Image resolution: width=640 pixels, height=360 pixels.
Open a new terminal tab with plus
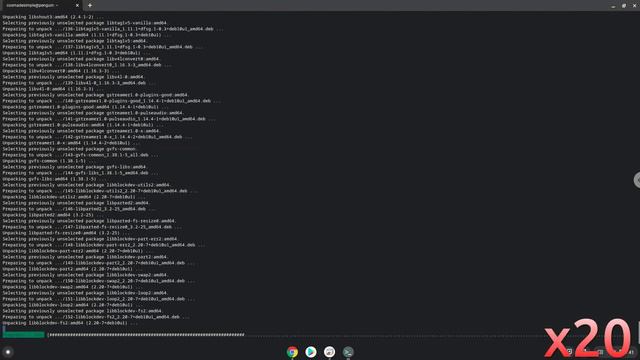90,5
